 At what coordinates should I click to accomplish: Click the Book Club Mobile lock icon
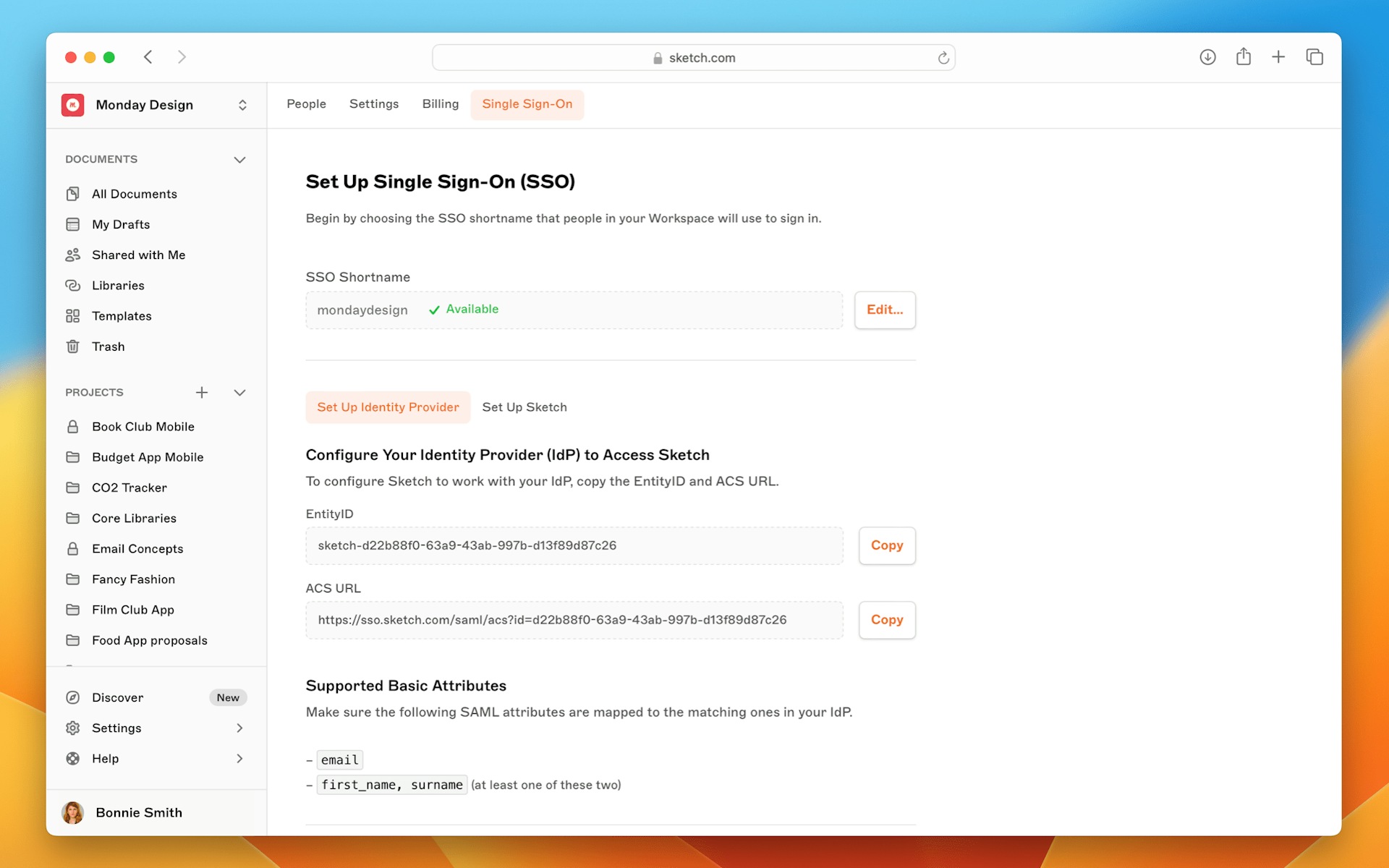pyautogui.click(x=72, y=427)
